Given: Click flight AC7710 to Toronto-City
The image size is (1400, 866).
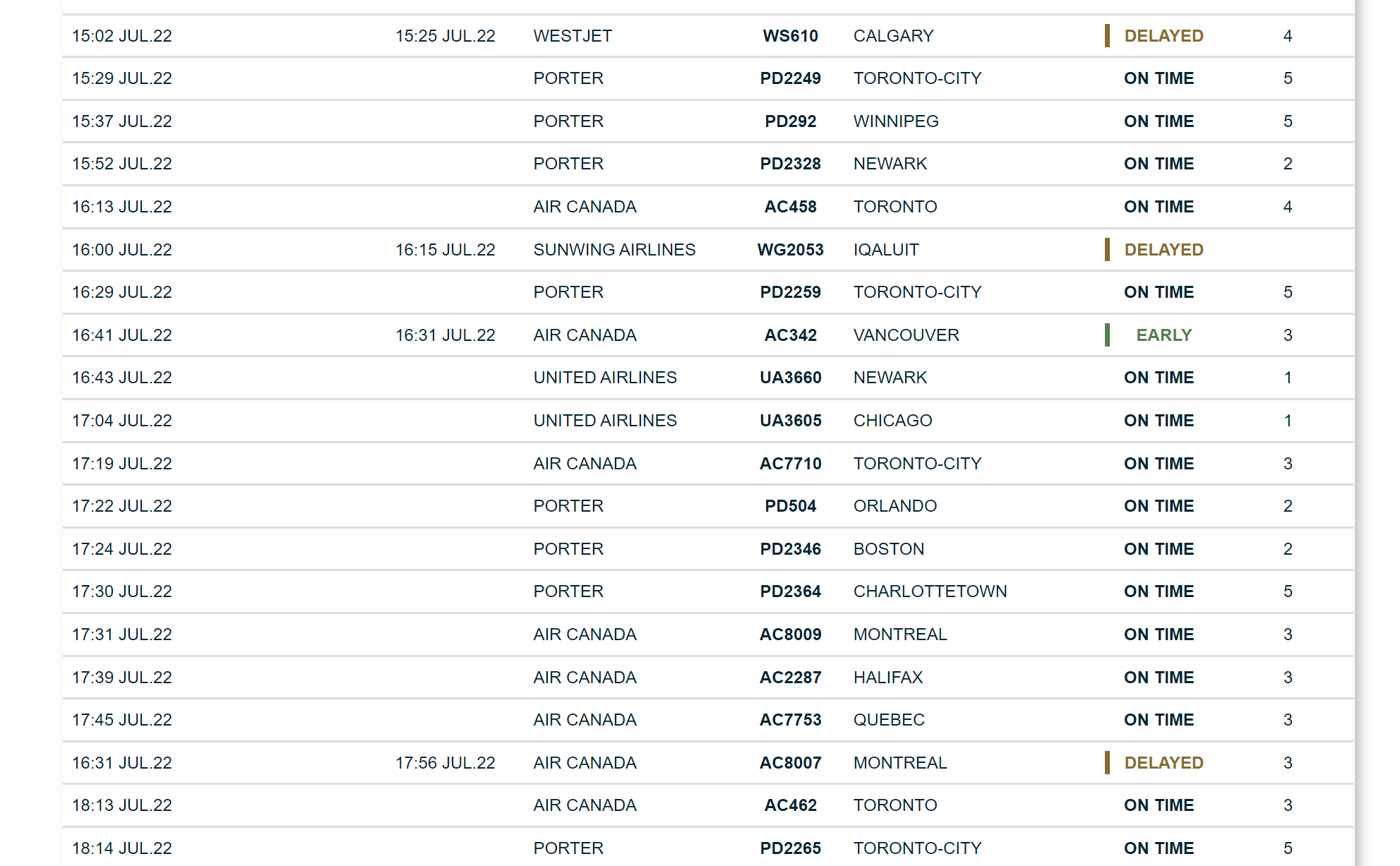Looking at the screenshot, I should 790,464.
